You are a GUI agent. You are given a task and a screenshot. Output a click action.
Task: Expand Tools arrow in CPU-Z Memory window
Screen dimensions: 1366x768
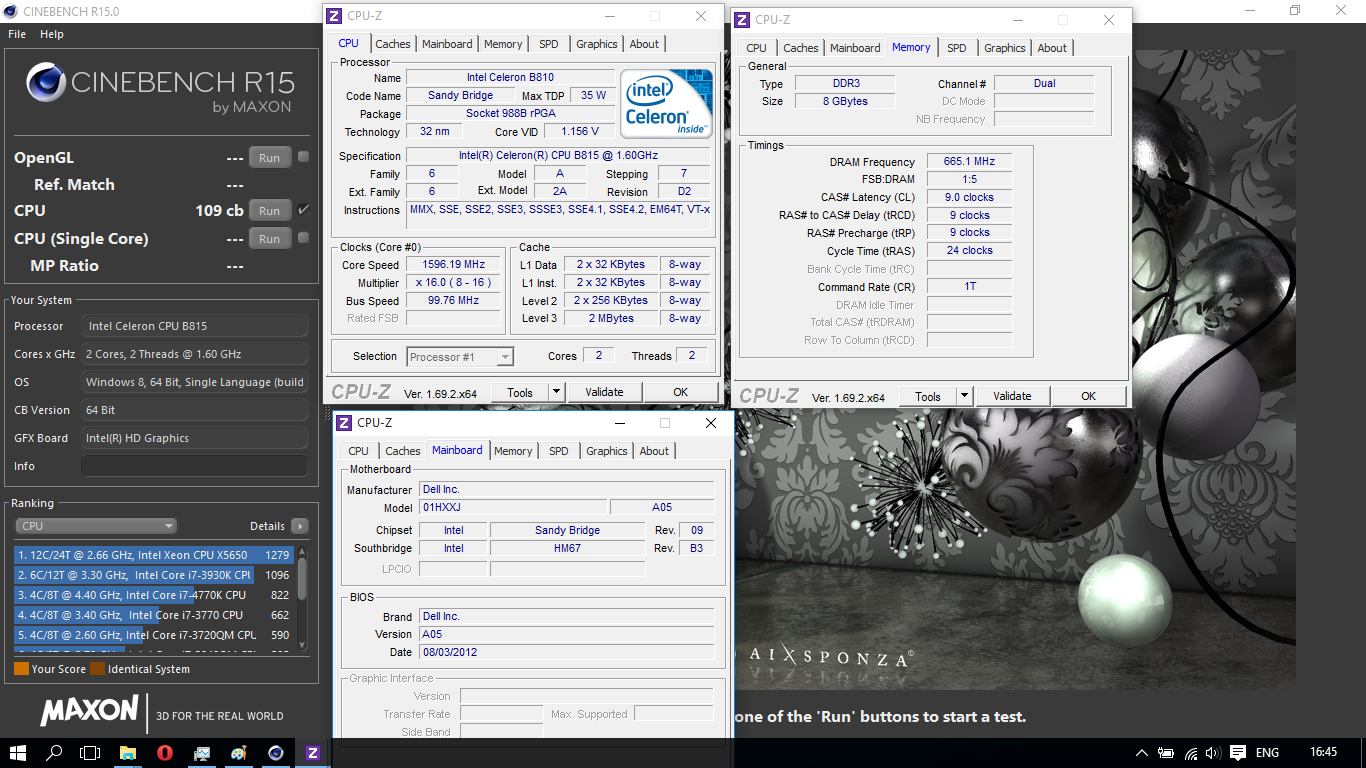tap(964, 396)
